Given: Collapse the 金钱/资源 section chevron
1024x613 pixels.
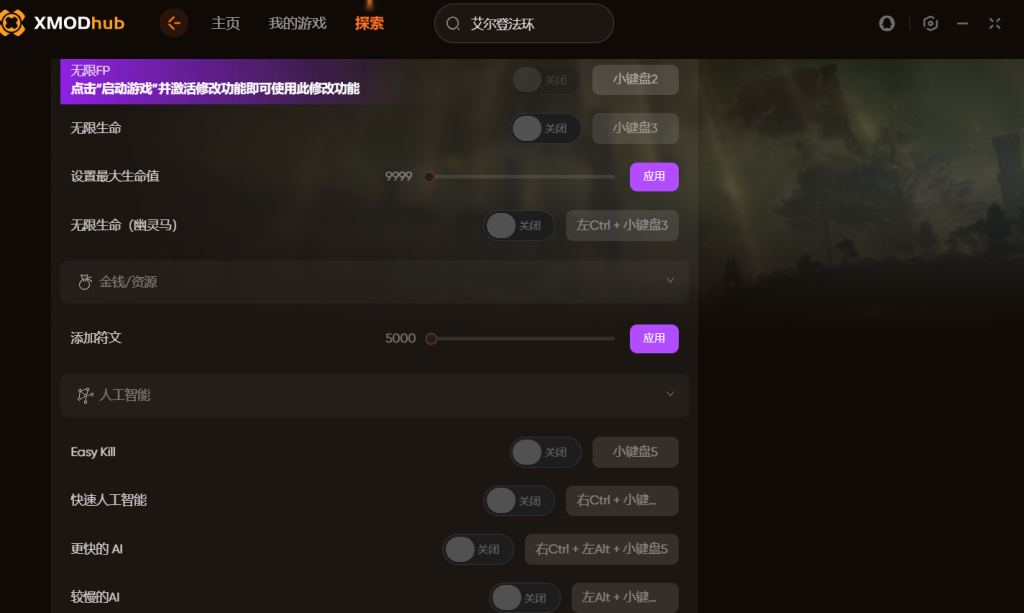Looking at the screenshot, I should tap(670, 281).
